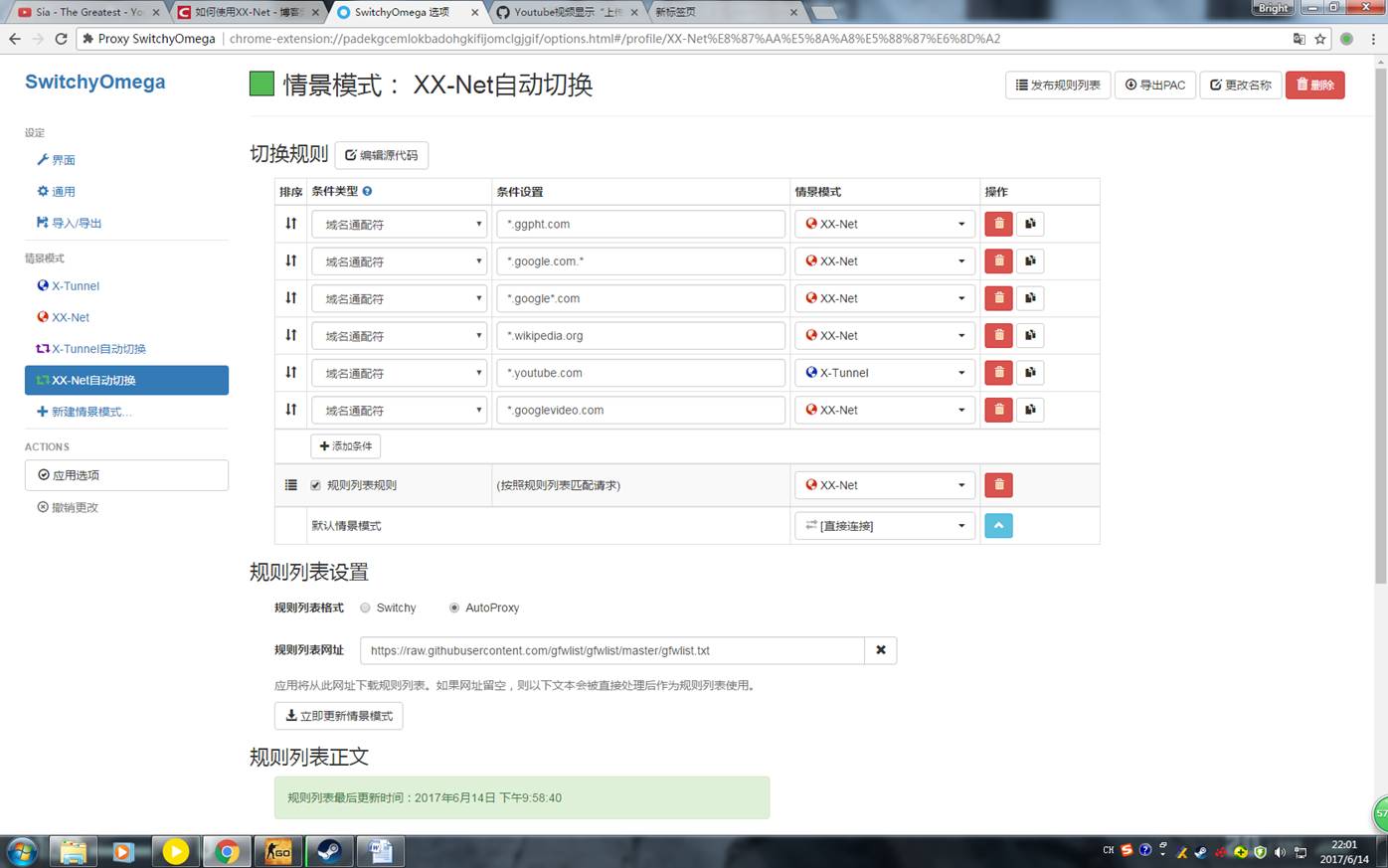Click the 编辑源代码 button

click(382, 154)
